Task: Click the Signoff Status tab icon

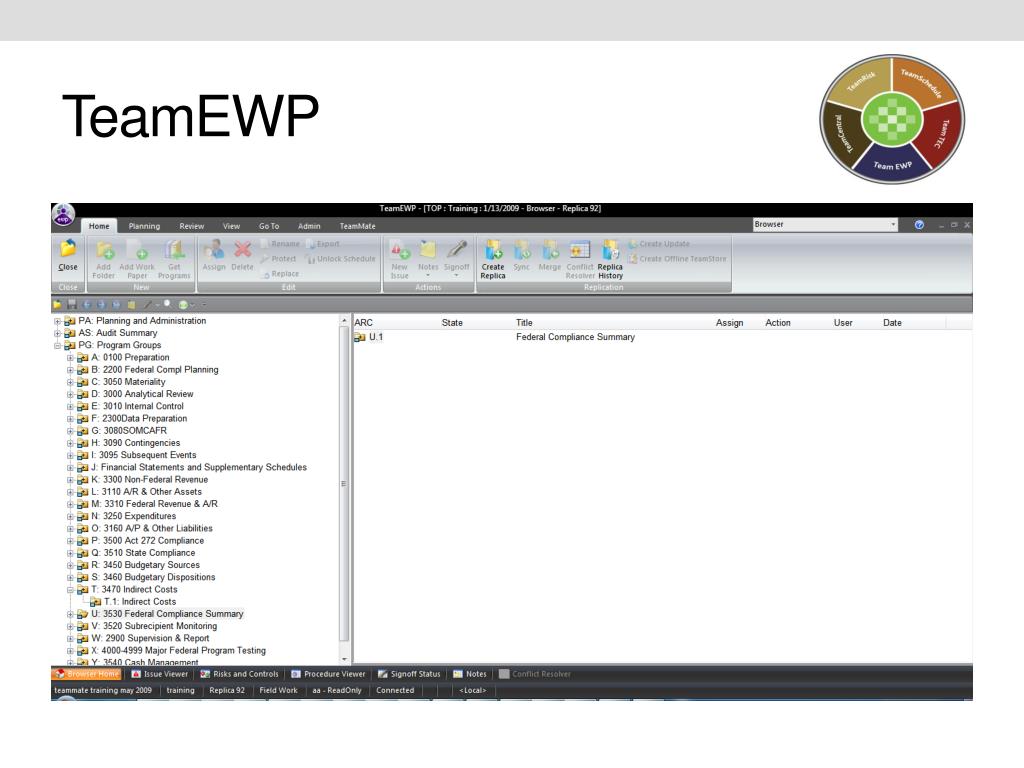Action: (383, 674)
